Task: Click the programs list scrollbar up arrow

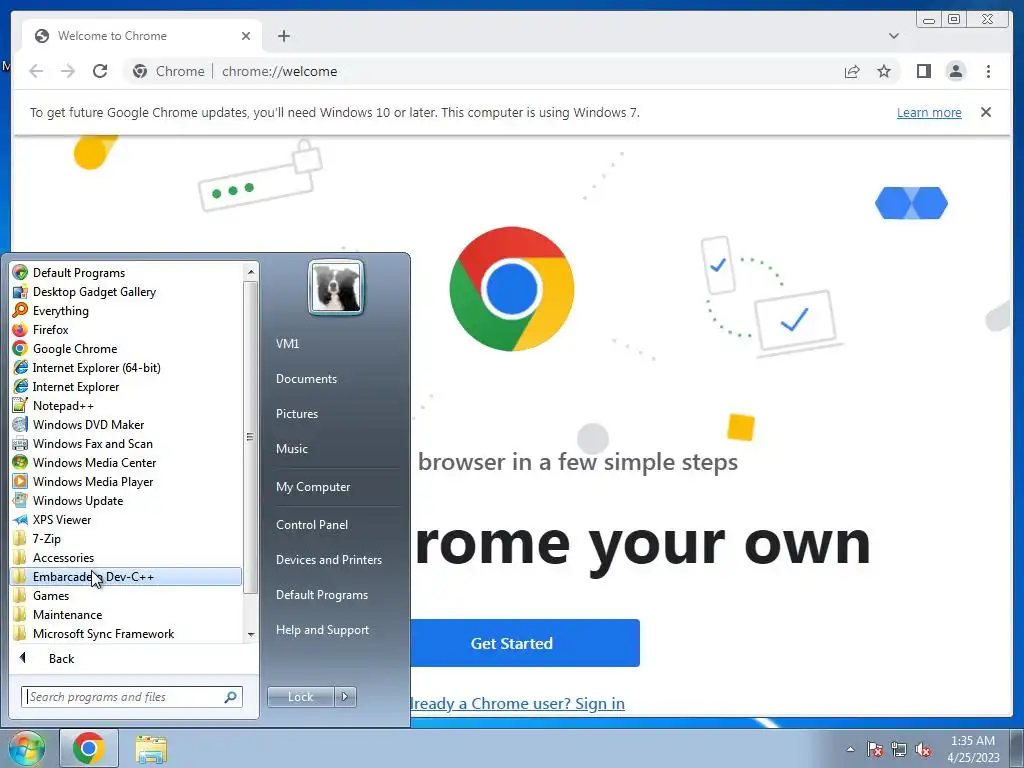Action: pyautogui.click(x=251, y=271)
